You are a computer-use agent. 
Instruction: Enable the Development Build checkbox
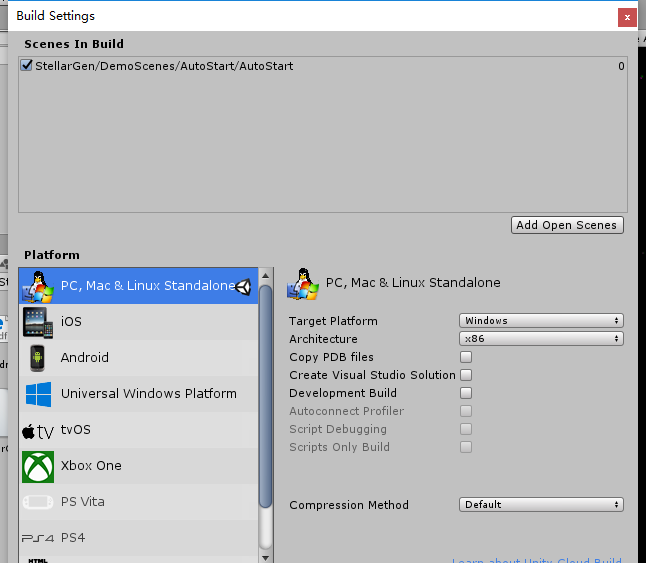click(x=466, y=393)
